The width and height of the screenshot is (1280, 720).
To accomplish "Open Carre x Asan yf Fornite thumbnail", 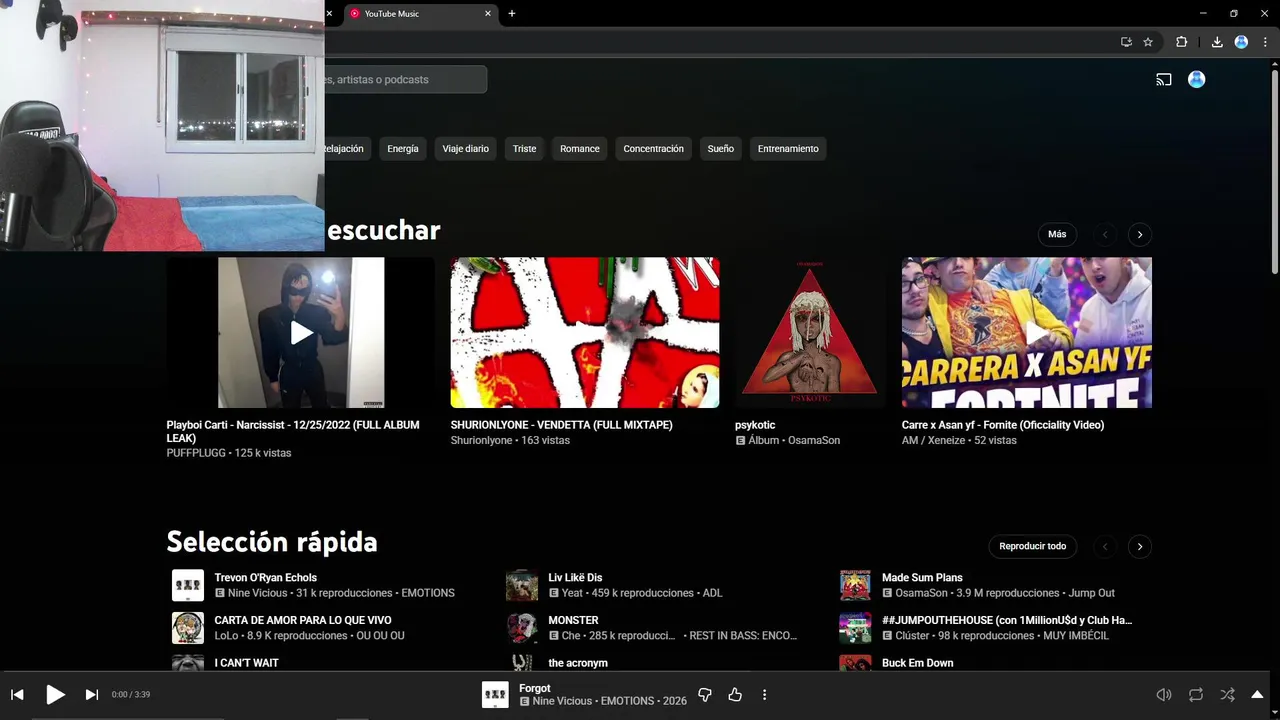I will pyautogui.click(x=1027, y=333).
